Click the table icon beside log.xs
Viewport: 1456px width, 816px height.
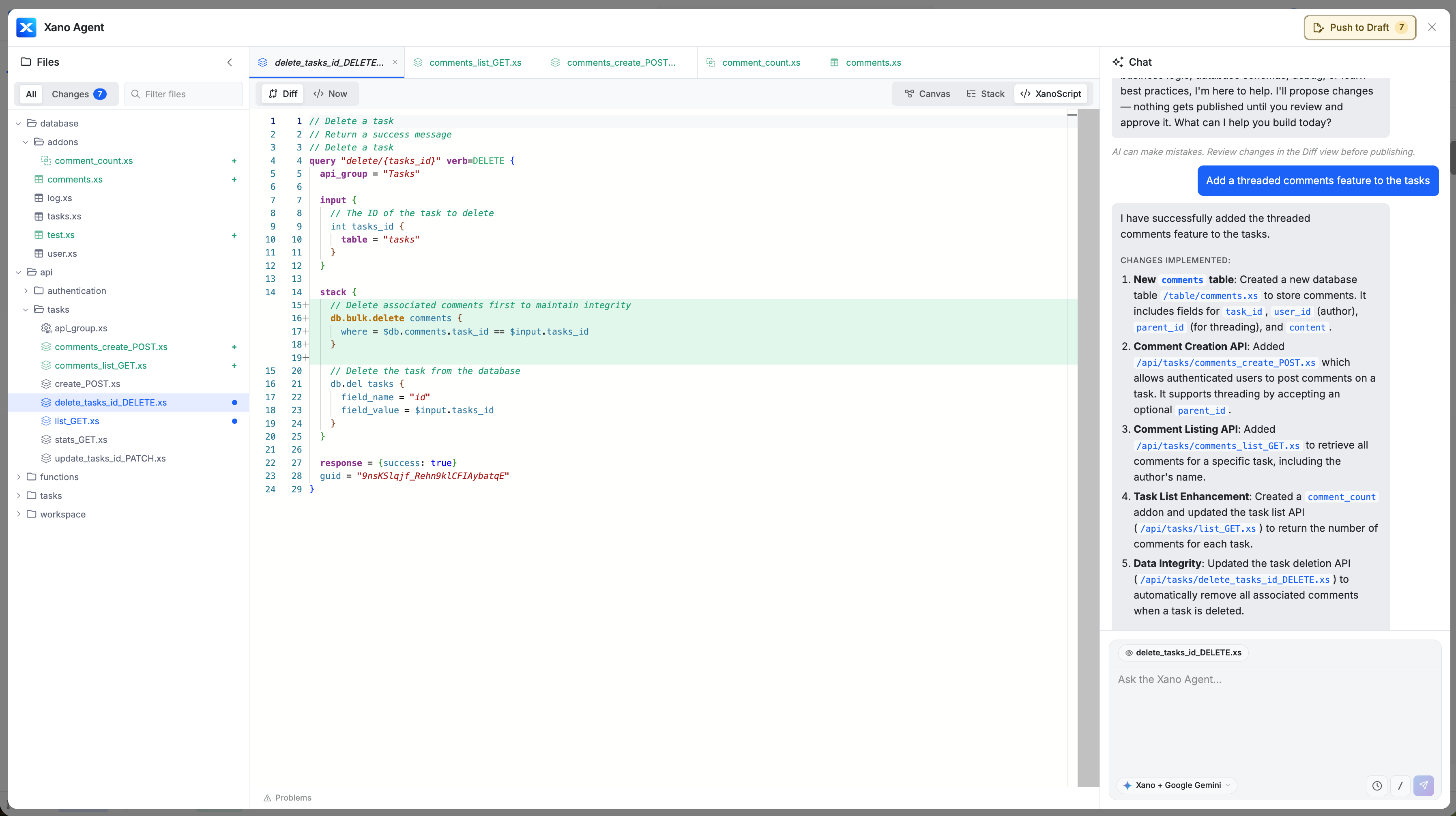tap(39, 198)
